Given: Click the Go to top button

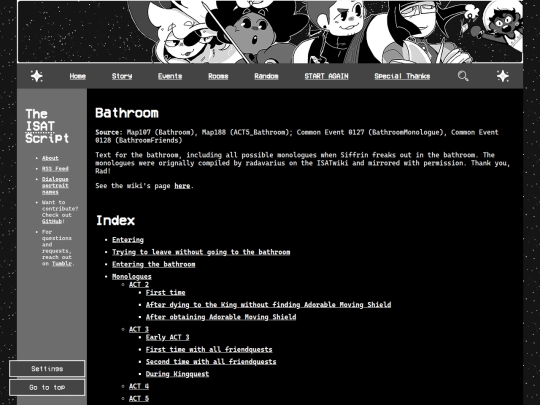Looking at the screenshot, I should tap(47, 387).
